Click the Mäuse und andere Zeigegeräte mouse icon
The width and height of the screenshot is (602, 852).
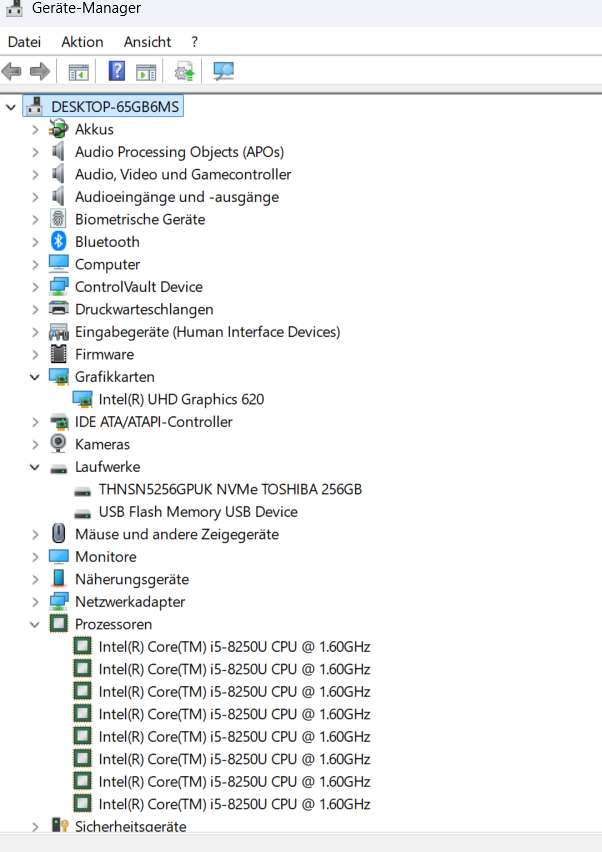[x=59, y=534]
